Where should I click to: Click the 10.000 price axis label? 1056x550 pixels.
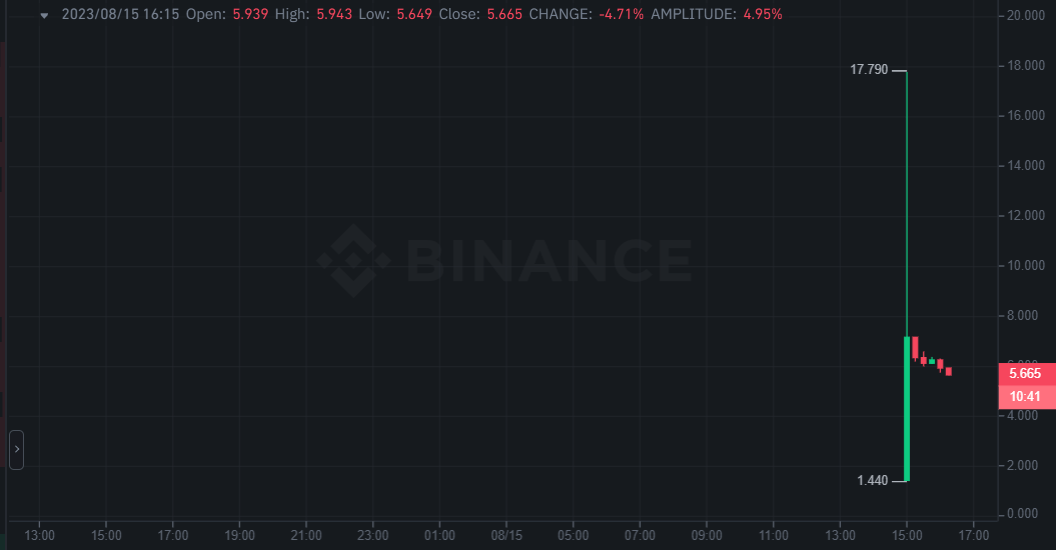point(1026,265)
